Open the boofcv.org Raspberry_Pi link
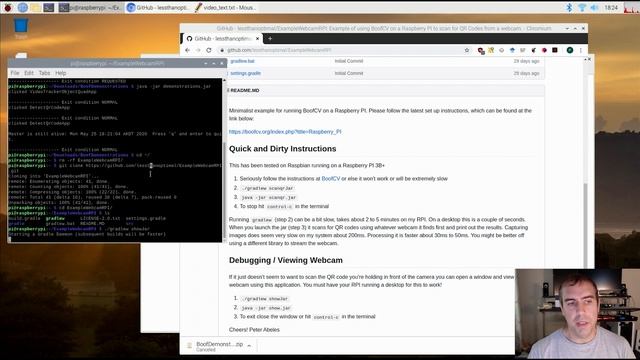Viewport: 640px width, 360px height. (x=285, y=132)
